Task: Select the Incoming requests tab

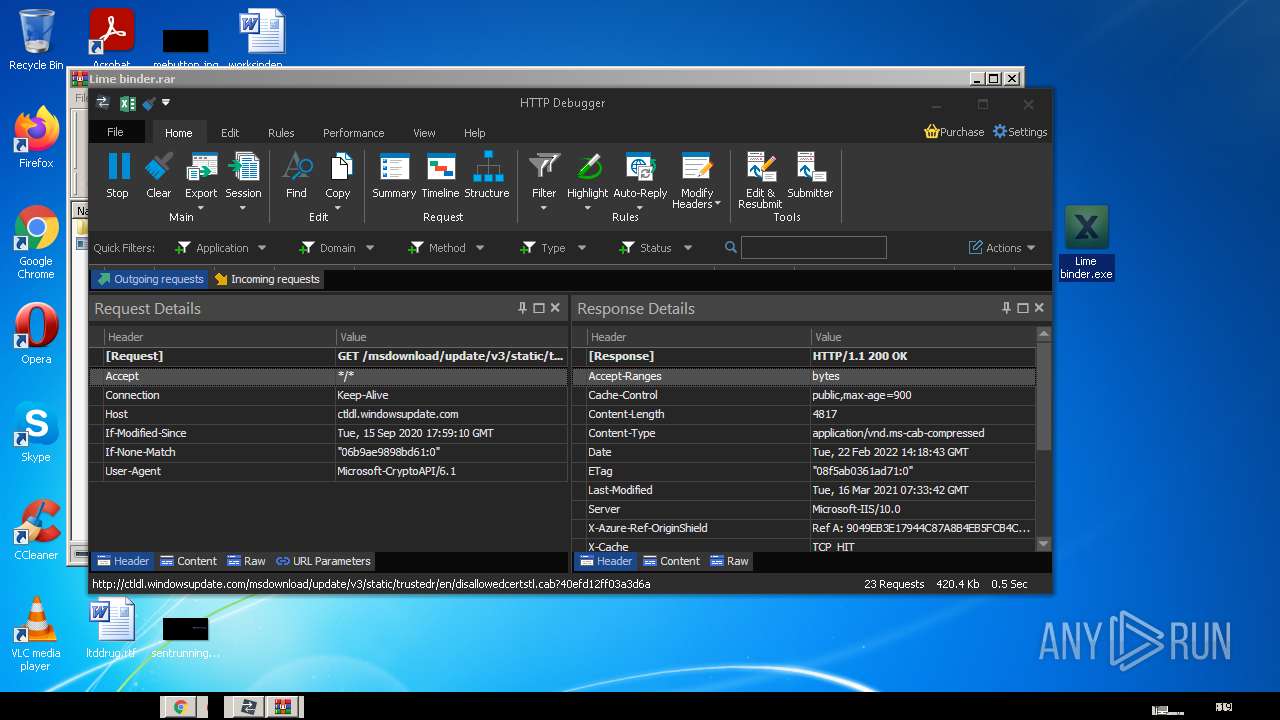Action: (267, 279)
